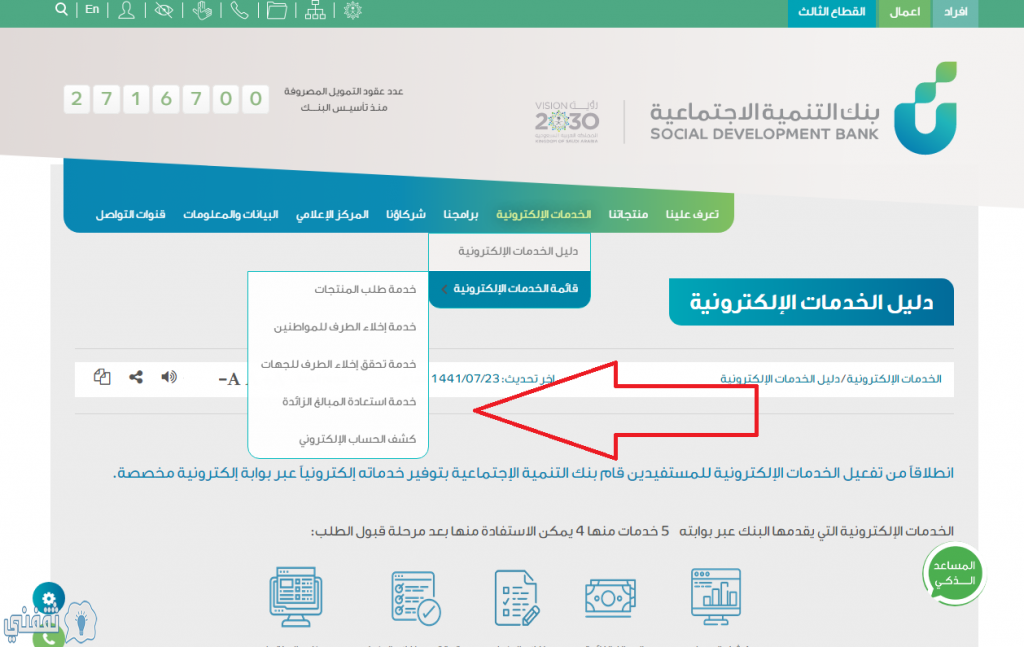Open the sitemap hierarchy icon
Image resolution: width=1024 pixels, height=647 pixels.
[x=315, y=10]
